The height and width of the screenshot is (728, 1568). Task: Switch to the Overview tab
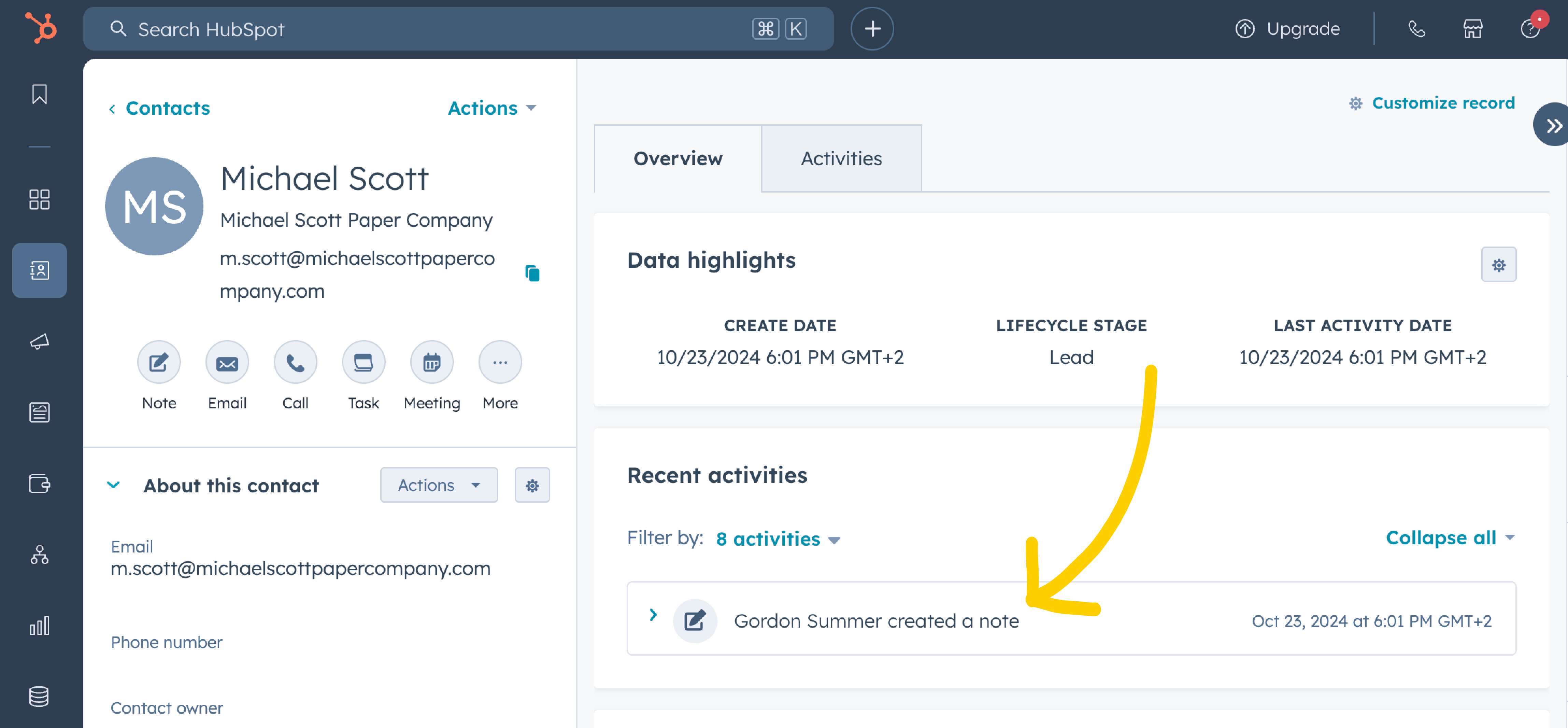pyautogui.click(x=678, y=158)
